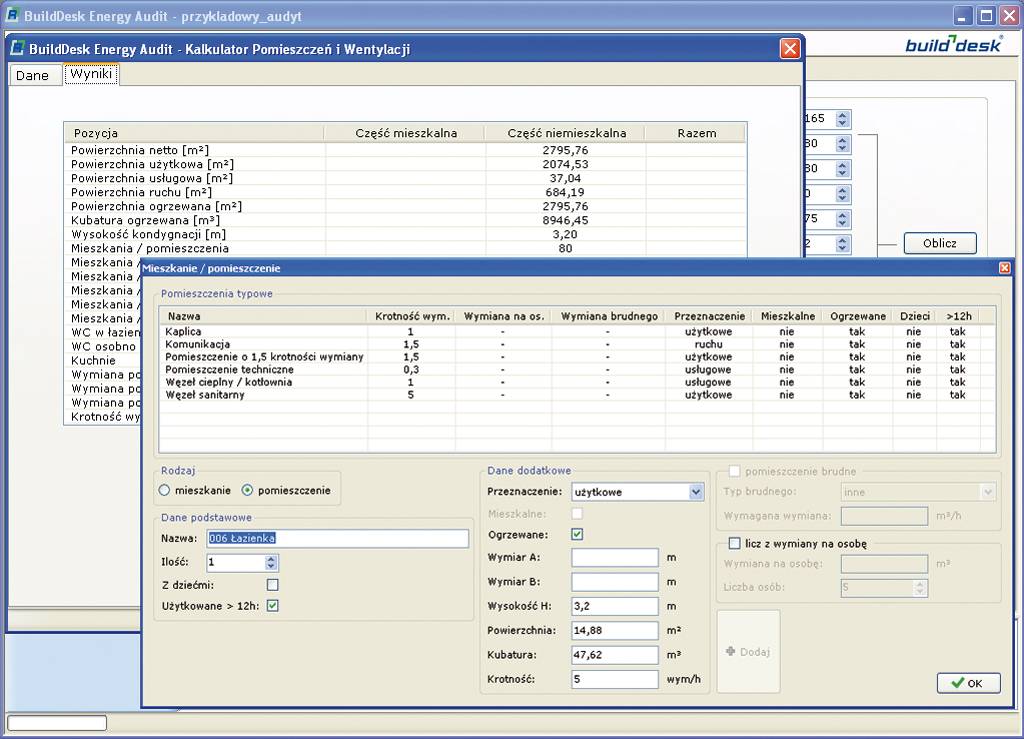Screen dimensions: 1024x739
Task: Click the Część niemieszkalna column header
Action: [566, 133]
